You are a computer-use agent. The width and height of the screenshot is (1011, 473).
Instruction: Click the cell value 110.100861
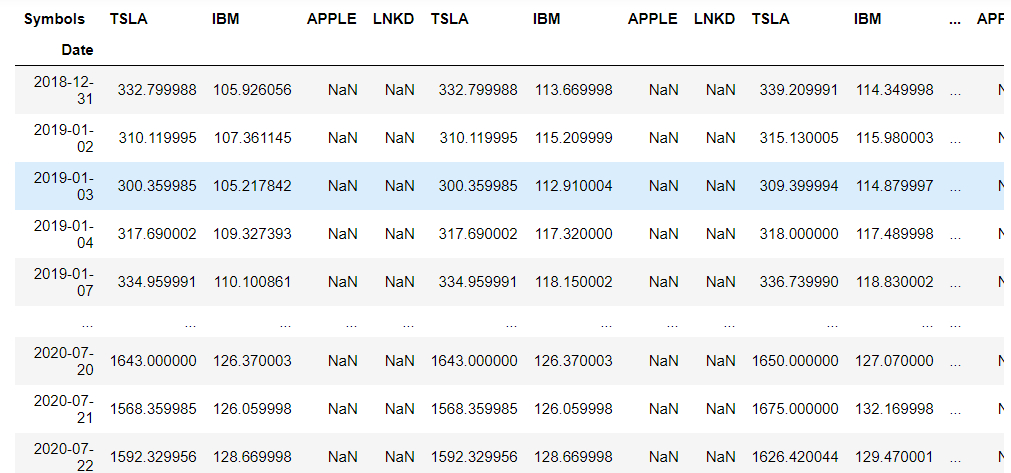point(252,282)
